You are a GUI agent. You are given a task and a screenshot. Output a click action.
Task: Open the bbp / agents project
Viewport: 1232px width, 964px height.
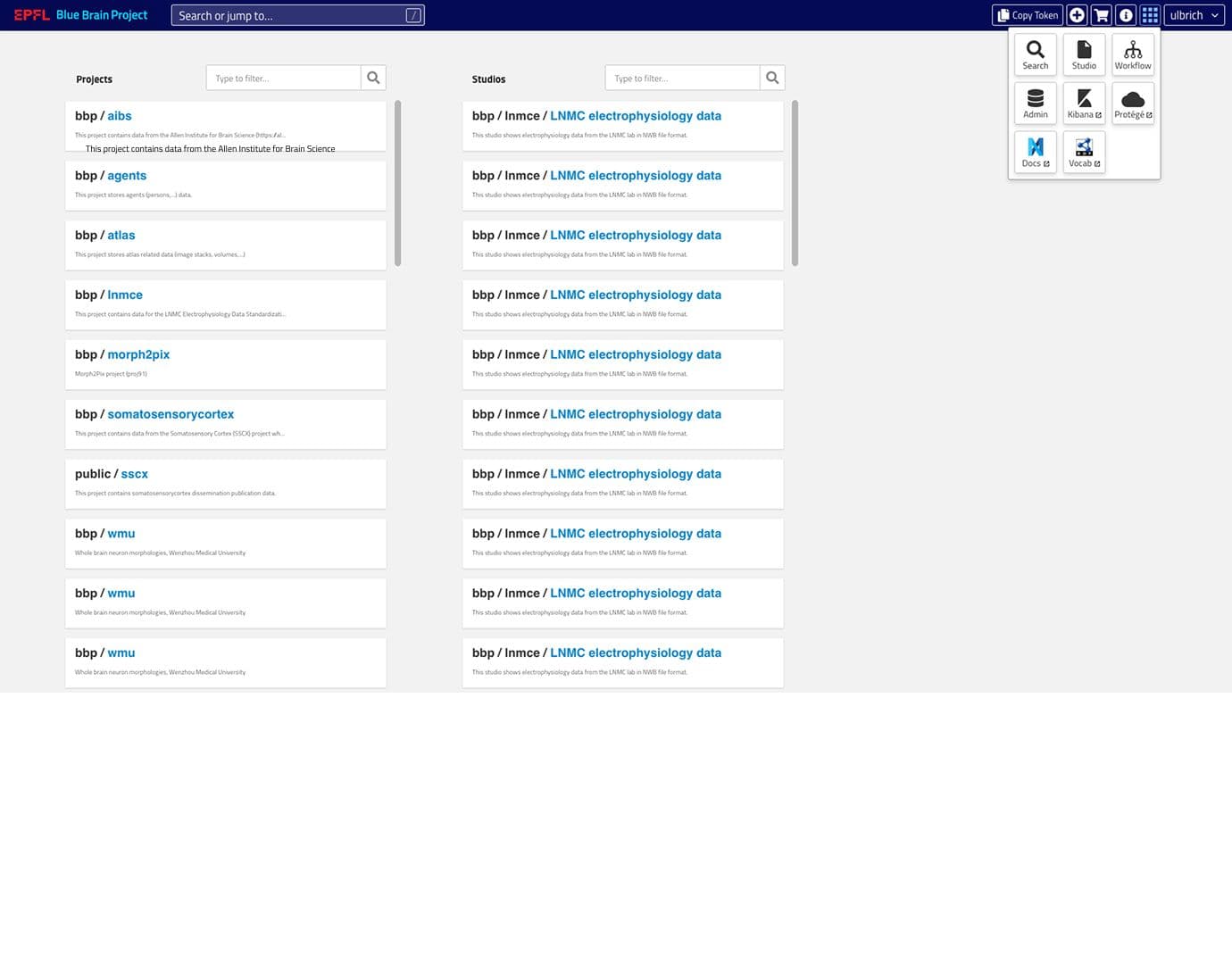tap(226, 185)
